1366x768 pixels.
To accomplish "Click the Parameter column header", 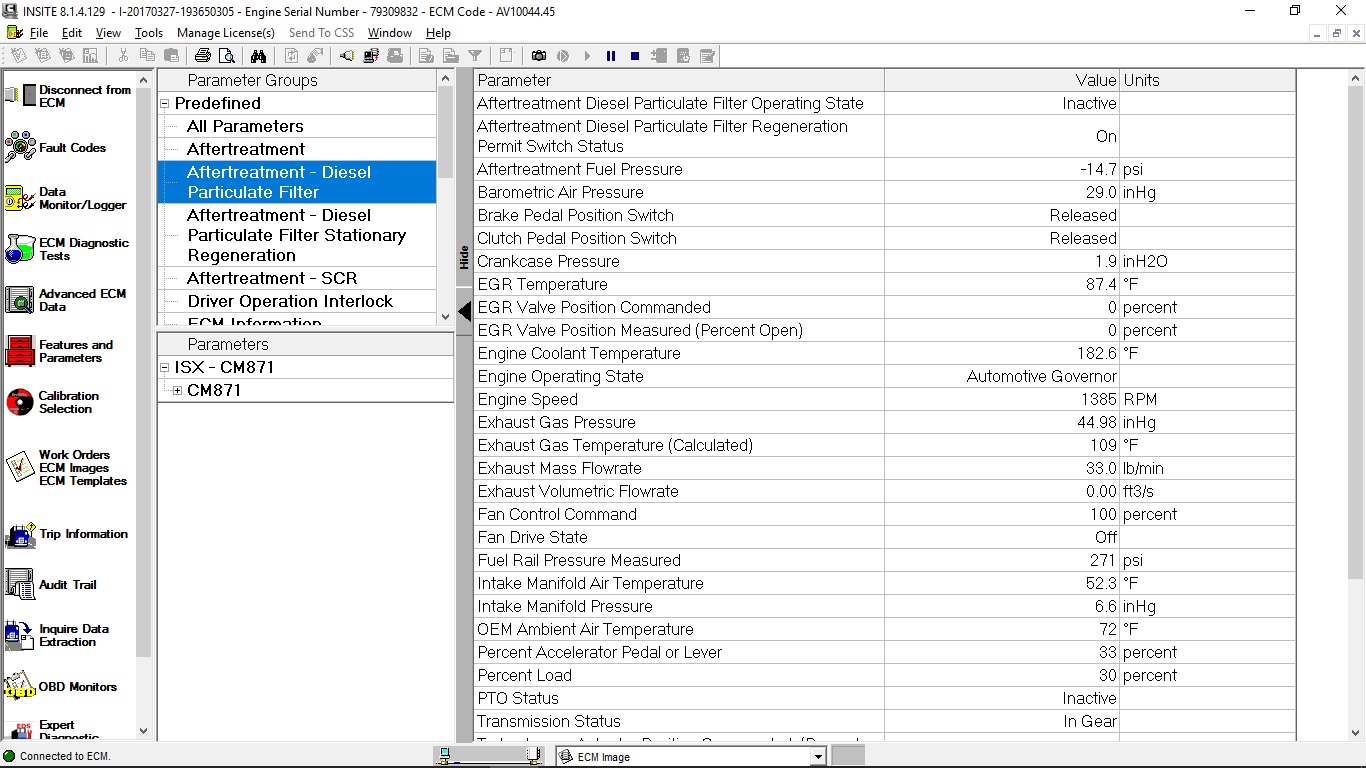I will click(x=679, y=80).
